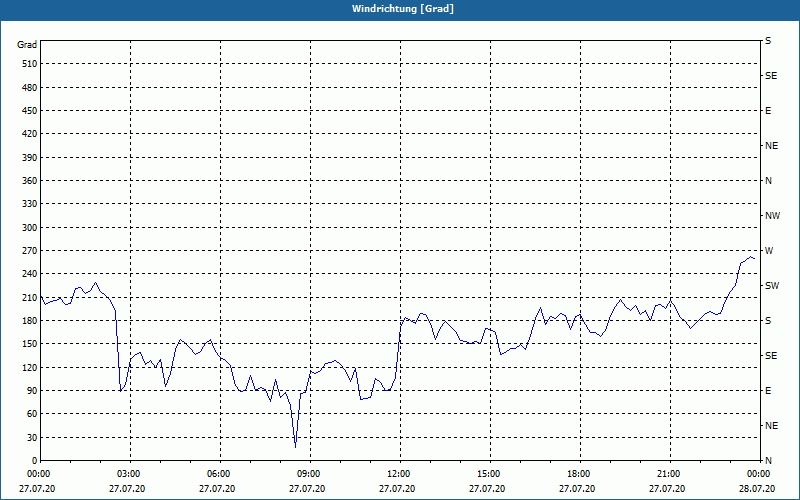Image resolution: width=800 pixels, height=500 pixels.
Task: Select the E compass label on the 450 gridline
Action: coord(768,111)
